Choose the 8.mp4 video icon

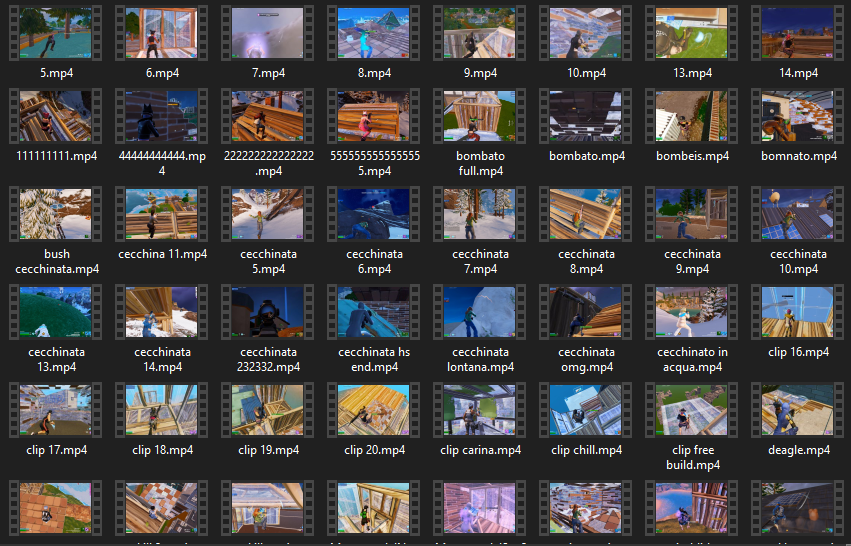(374, 33)
